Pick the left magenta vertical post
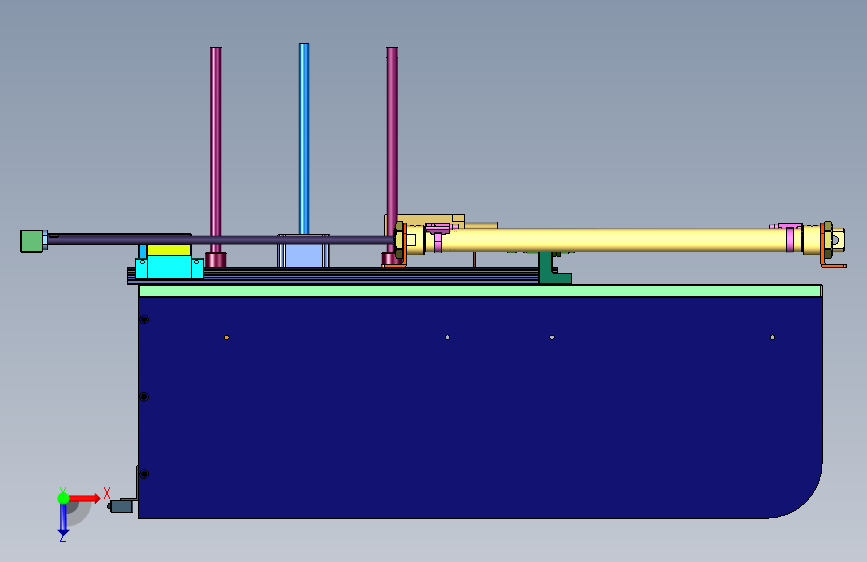 [x=216, y=149]
